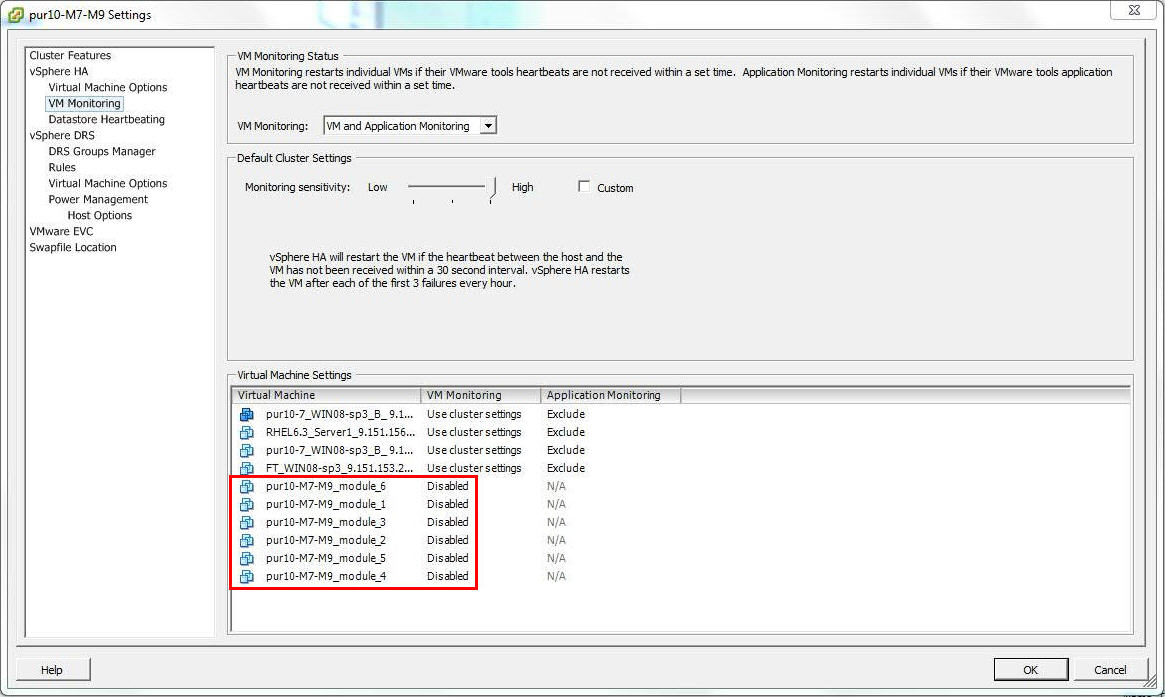Select Datastore Heartbeating in the sidebar
The height and width of the screenshot is (697, 1165).
[105, 119]
